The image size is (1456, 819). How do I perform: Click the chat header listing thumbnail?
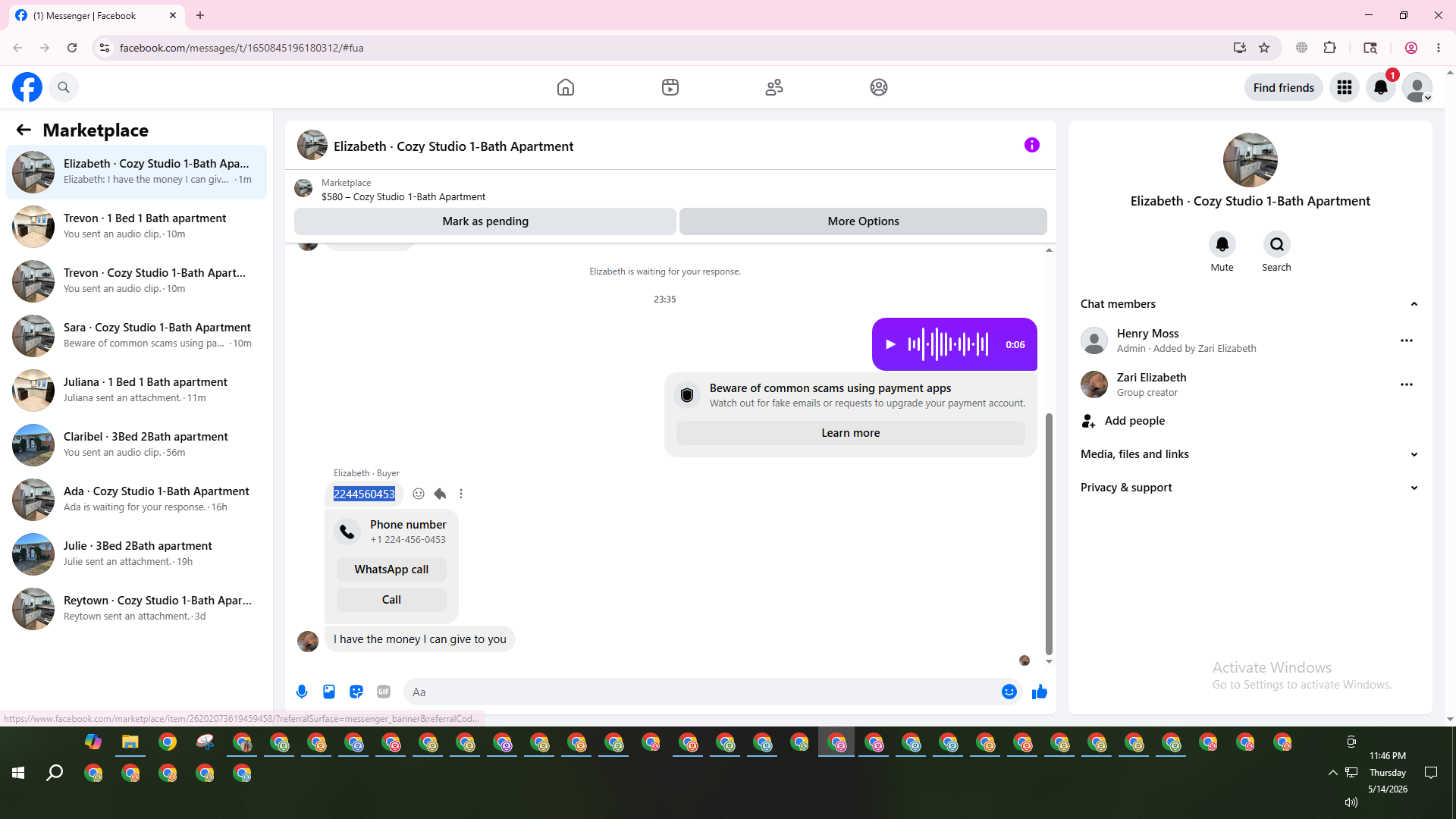[x=312, y=145]
